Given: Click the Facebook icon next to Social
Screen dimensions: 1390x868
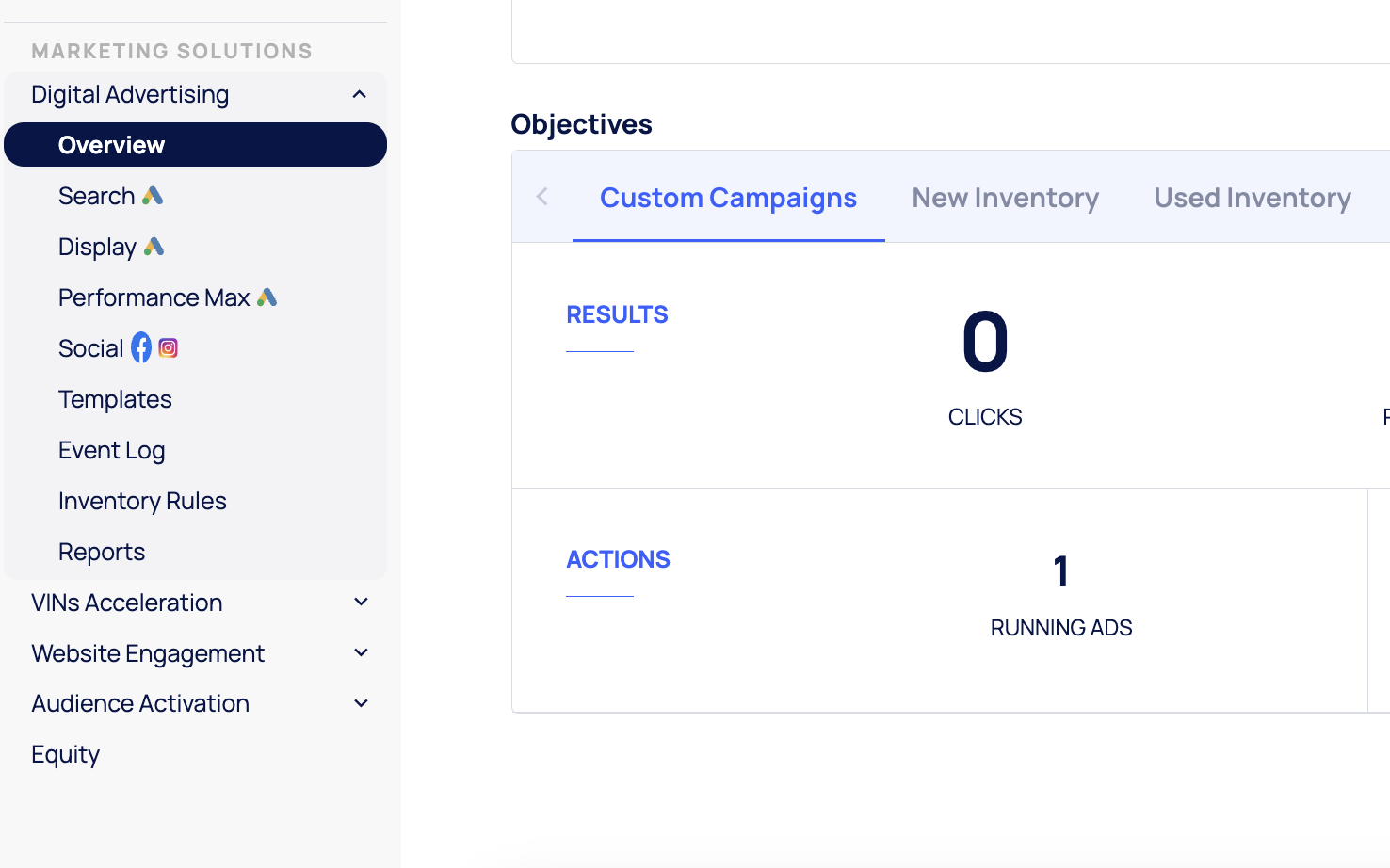Looking at the screenshot, I should tap(141, 348).
